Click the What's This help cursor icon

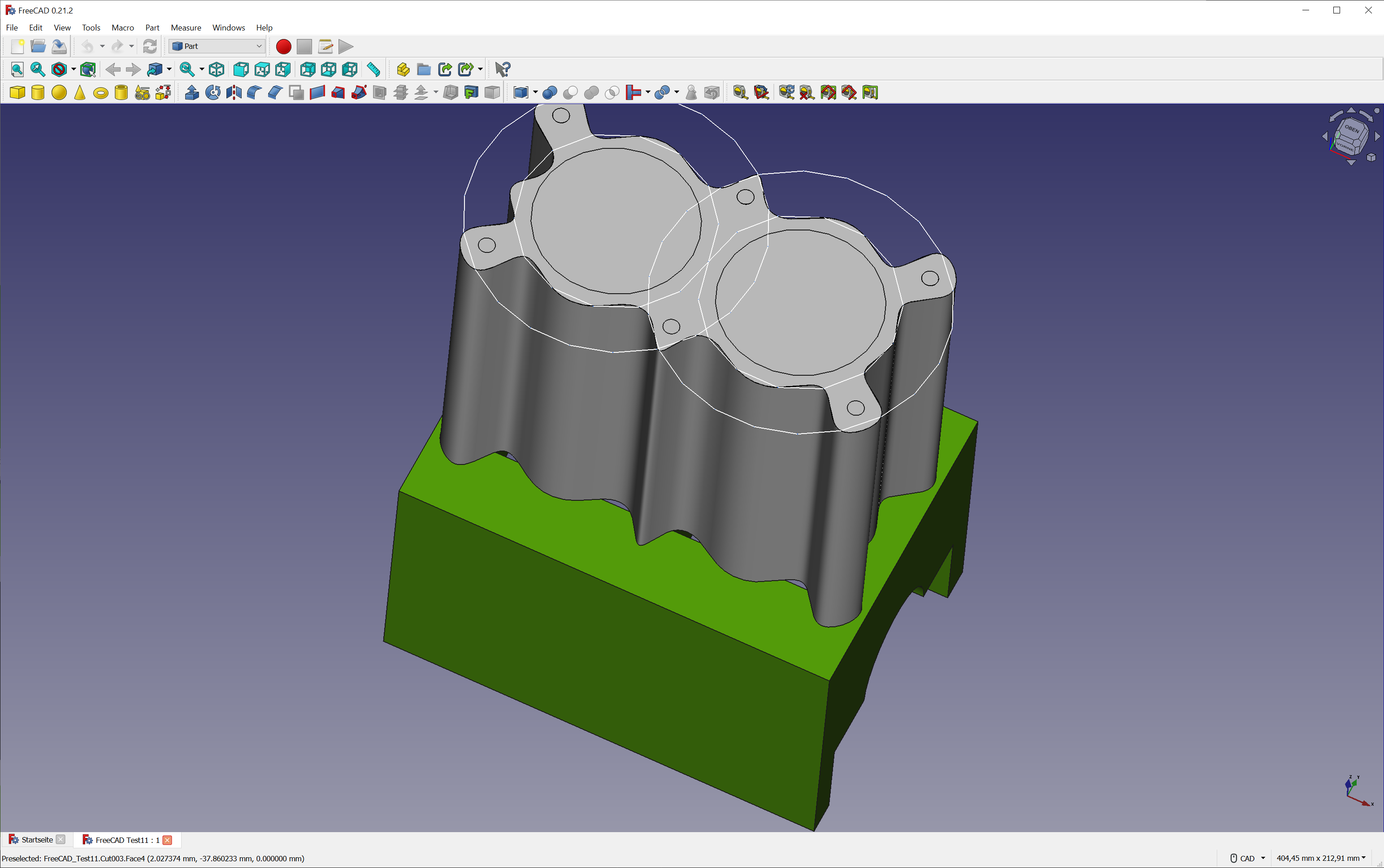(502, 69)
